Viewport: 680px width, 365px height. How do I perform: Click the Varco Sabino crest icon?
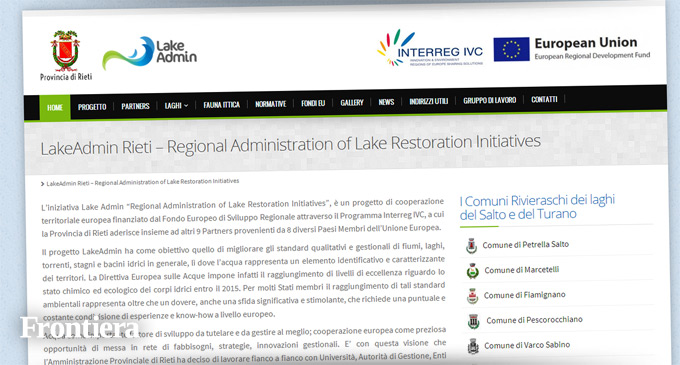point(473,346)
